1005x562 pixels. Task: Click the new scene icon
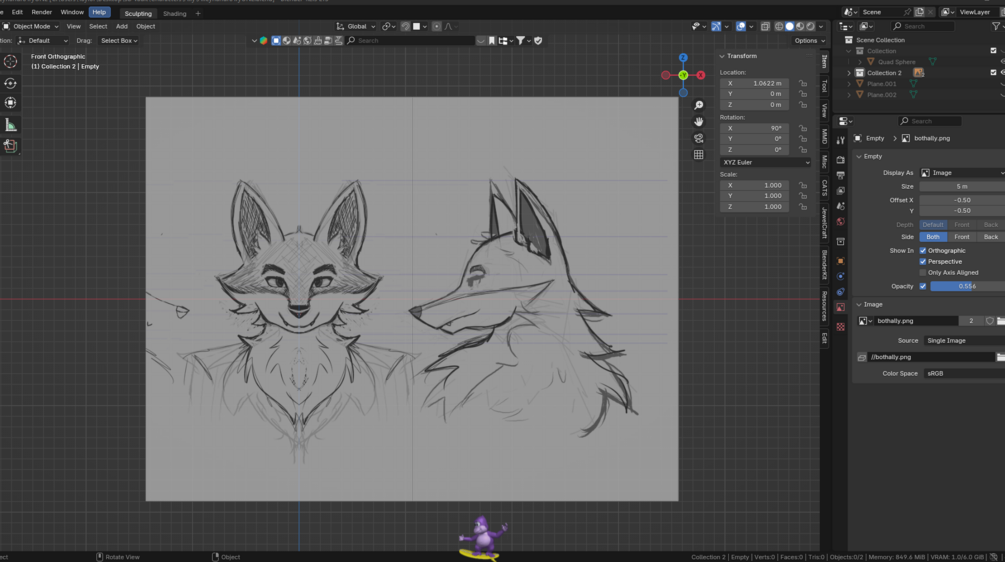click(x=919, y=12)
